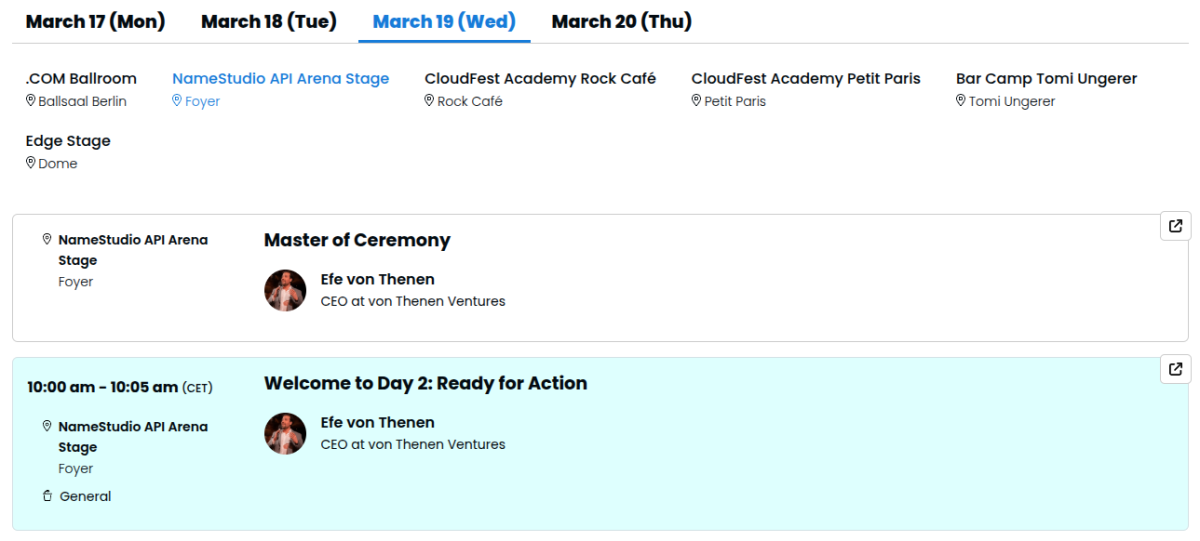Open Welcome to Day 2 external link icon
Screen dimensions: 1200x541
tap(1176, 369)
